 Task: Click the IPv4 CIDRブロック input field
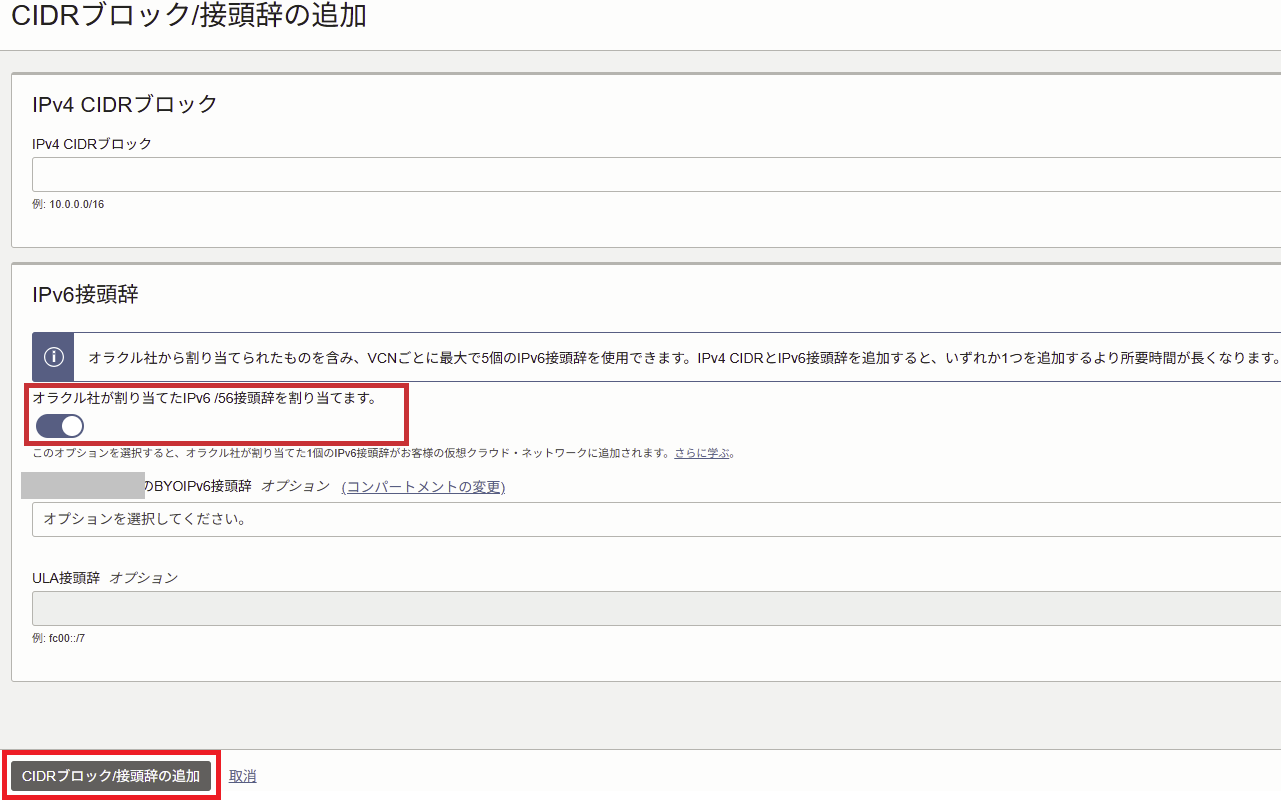(x=656, y=174)
